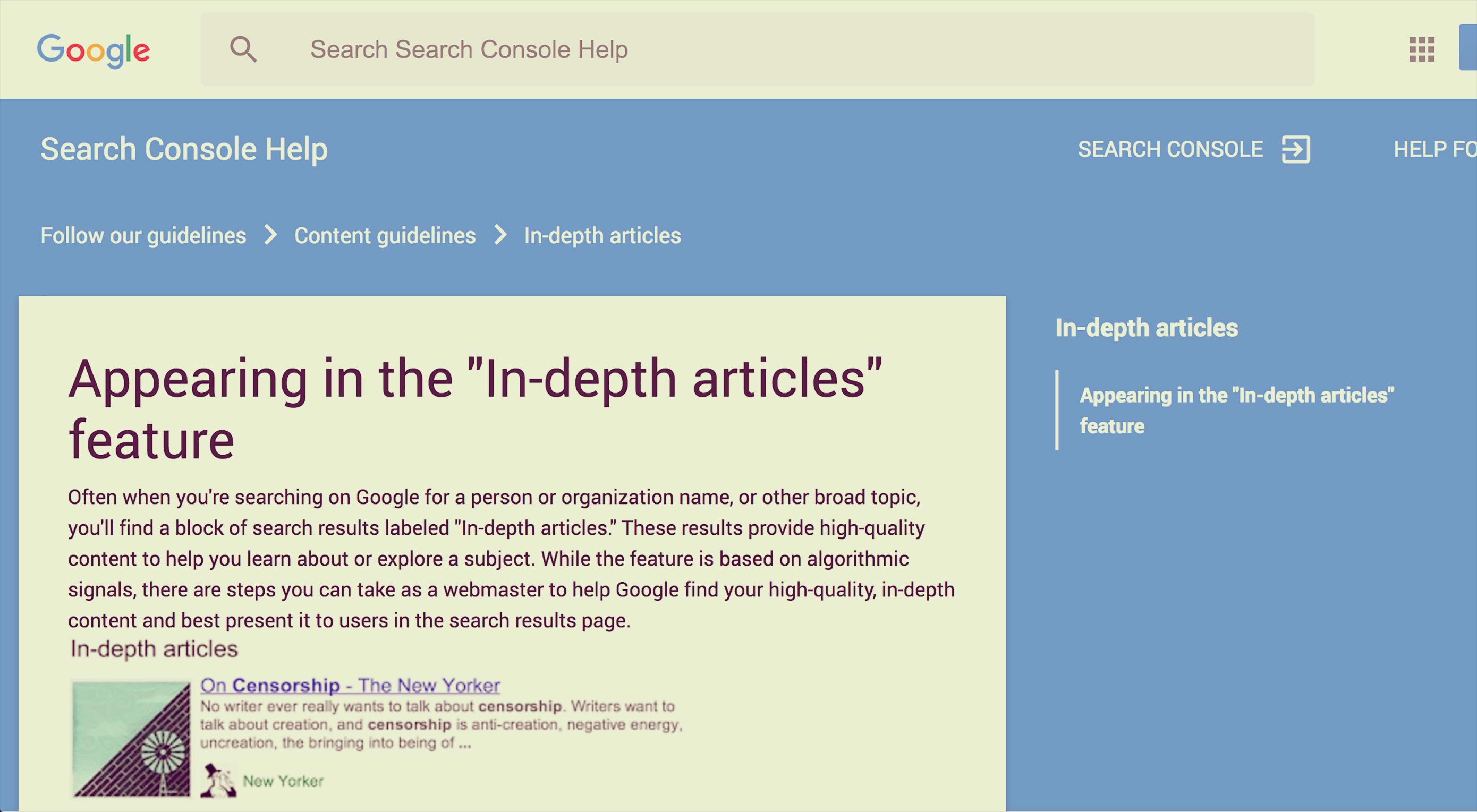Click the green New Yorker source text
This screenshot has height=812, width=1477.
click(283, 781)
